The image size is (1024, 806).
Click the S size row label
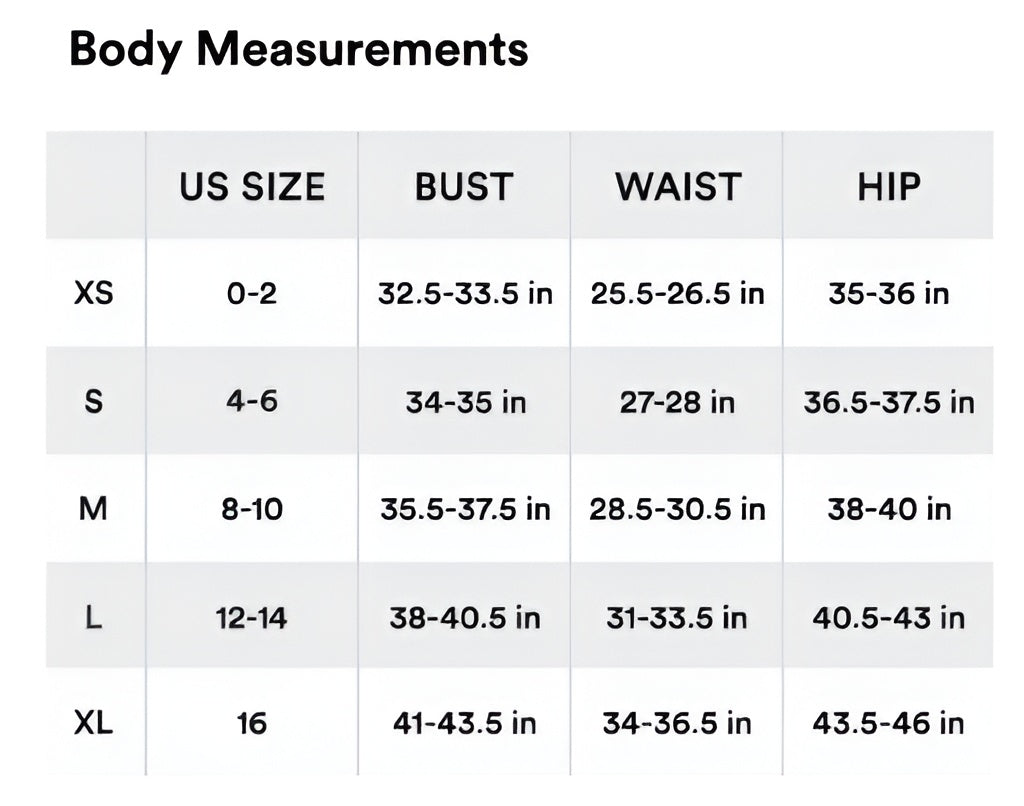94,402
